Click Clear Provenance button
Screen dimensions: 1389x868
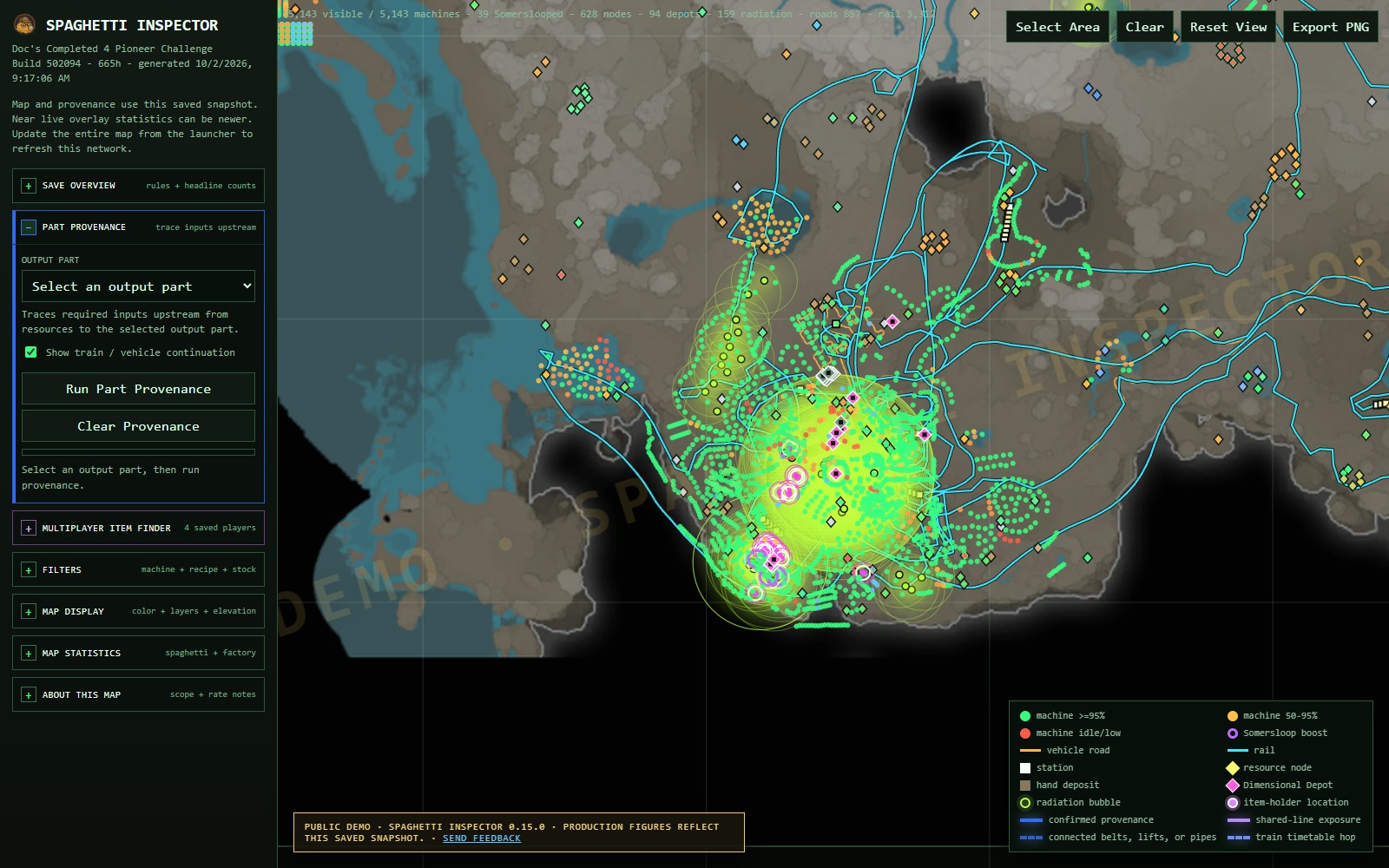coord(138,426)
